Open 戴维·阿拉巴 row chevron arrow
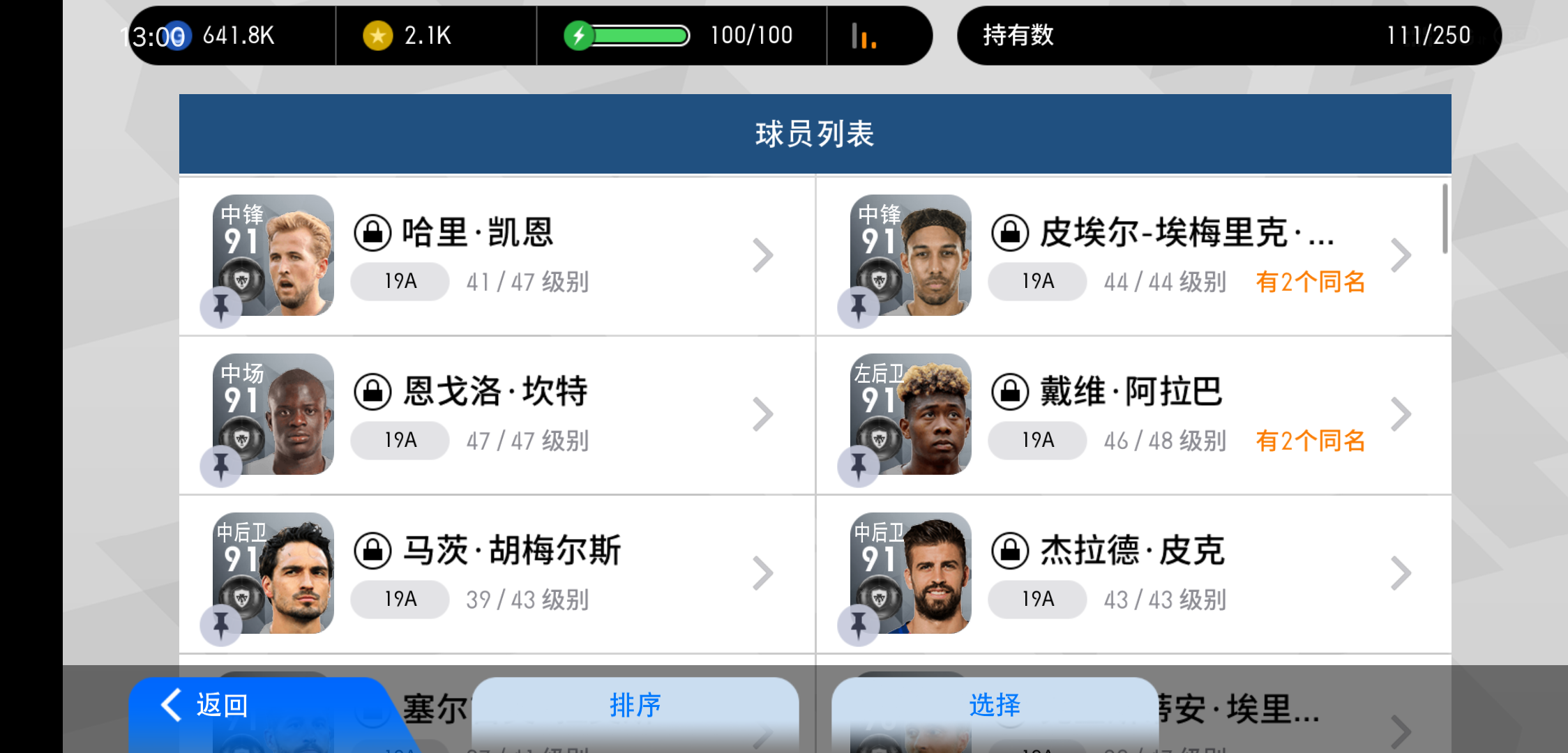Viewport: 1568px width, 753px height. pyautogui.click(x=1400, y=414)
